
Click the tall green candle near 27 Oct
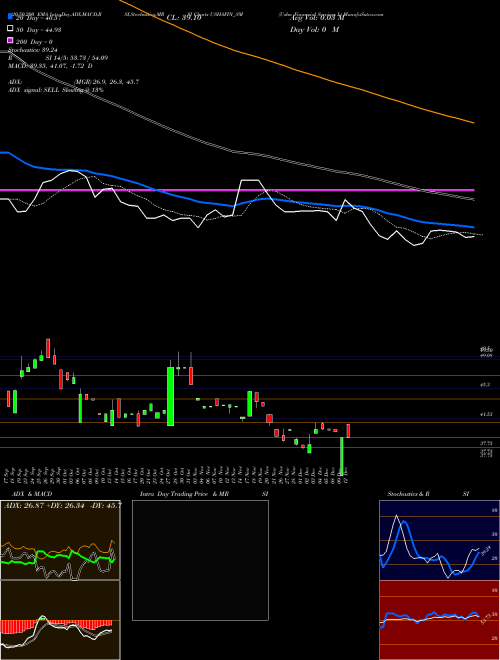pyautogui.click(x=170, y=397)
